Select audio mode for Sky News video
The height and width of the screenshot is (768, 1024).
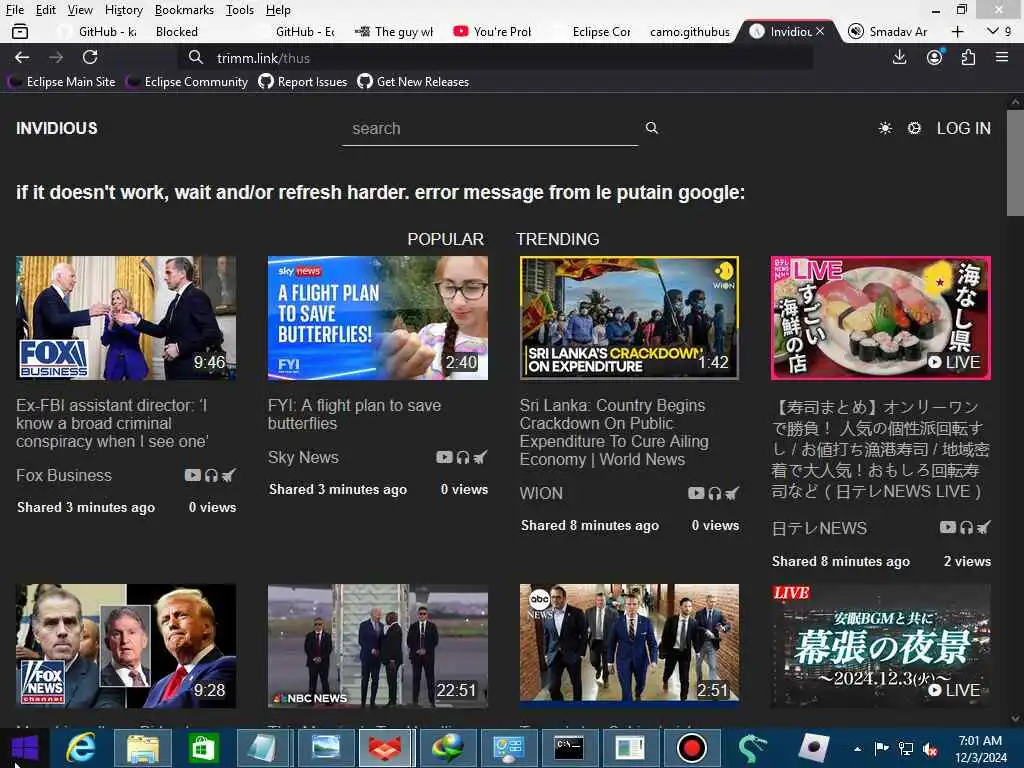[462, 457]
